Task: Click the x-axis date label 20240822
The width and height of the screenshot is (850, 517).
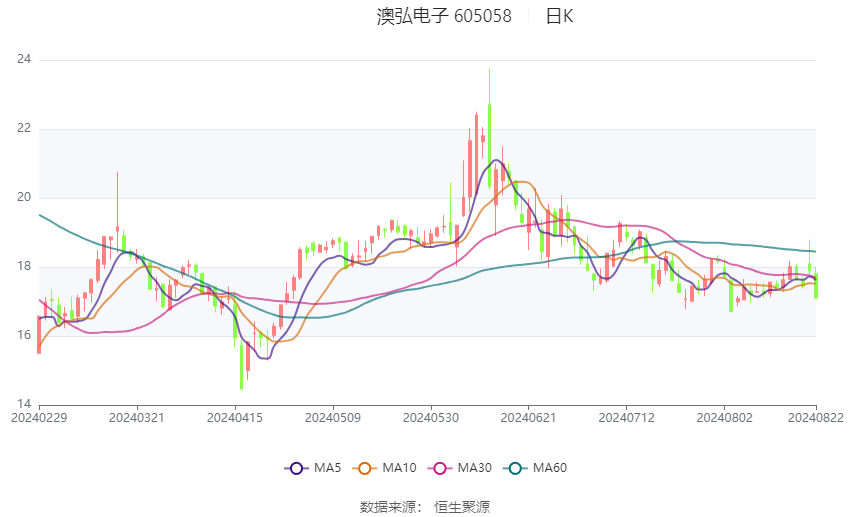Action: tap(816, 418)
